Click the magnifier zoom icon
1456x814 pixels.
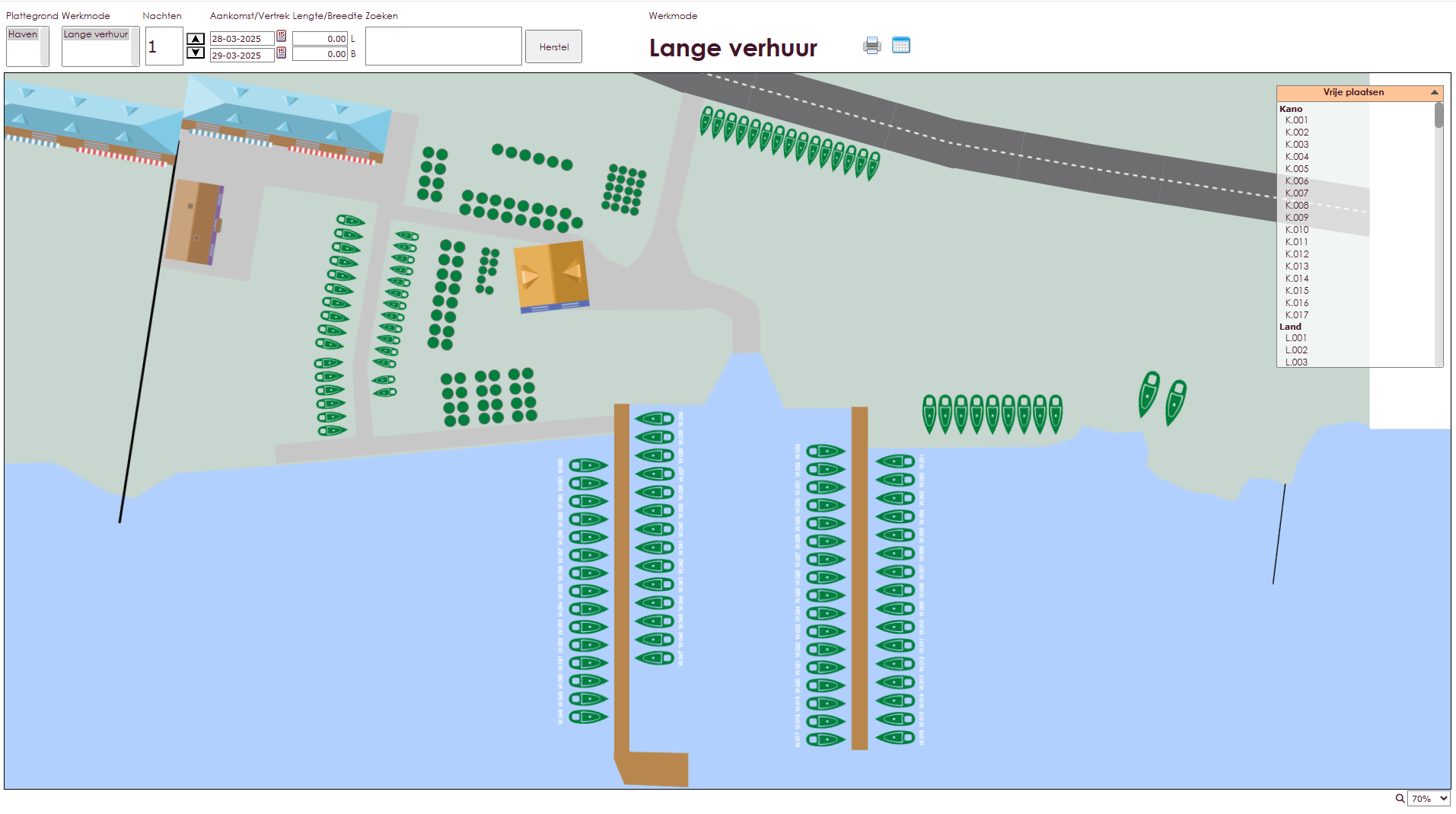[1399, 798]
